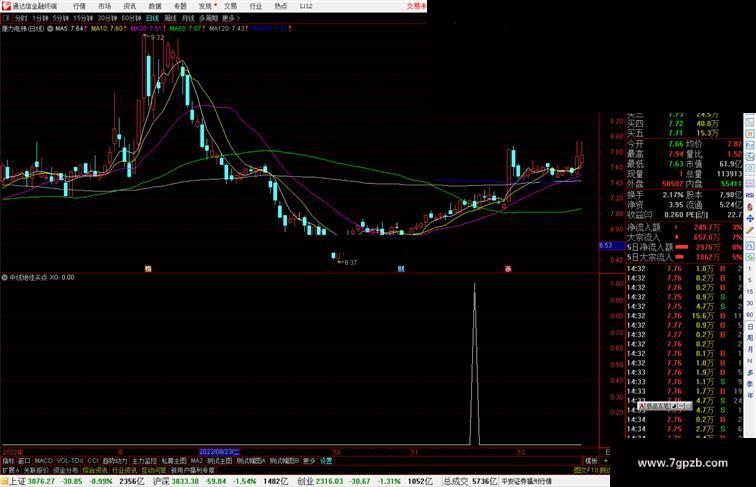Screen dimensions: 756x487
Task: Click the 窗口 button in indicator bar
Action: pos(24,461)
